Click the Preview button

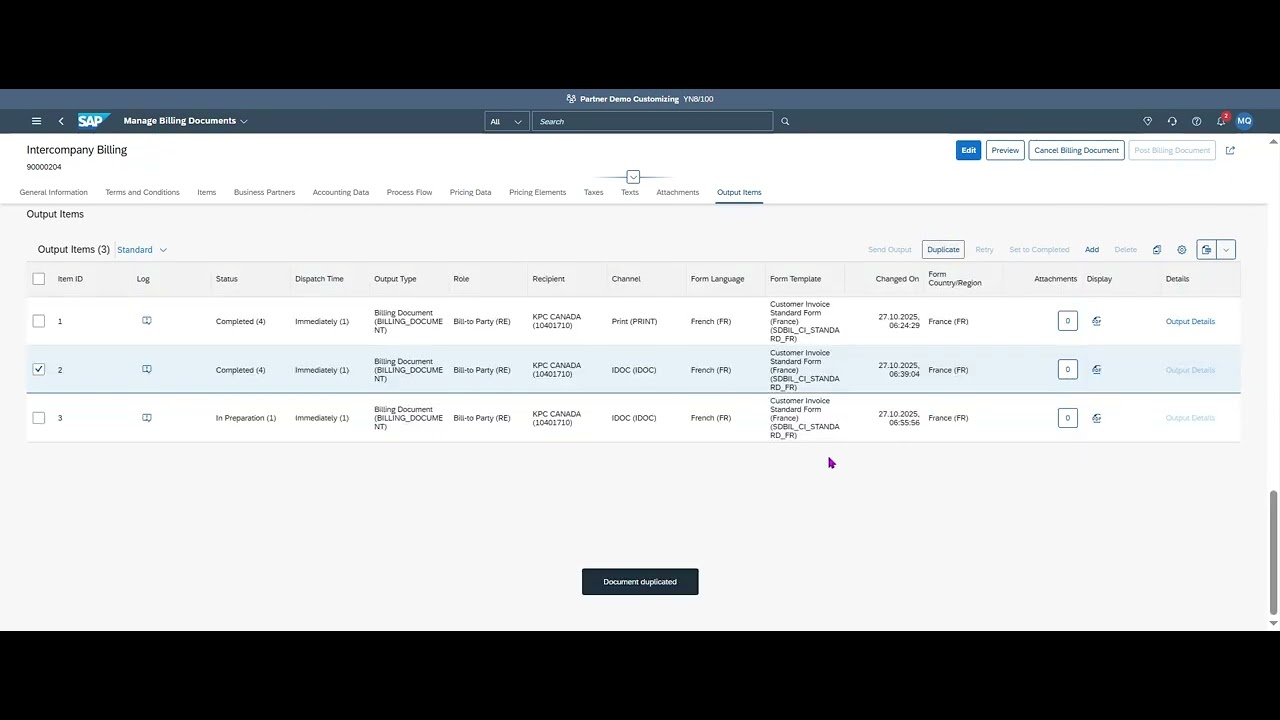[1005, 150]
